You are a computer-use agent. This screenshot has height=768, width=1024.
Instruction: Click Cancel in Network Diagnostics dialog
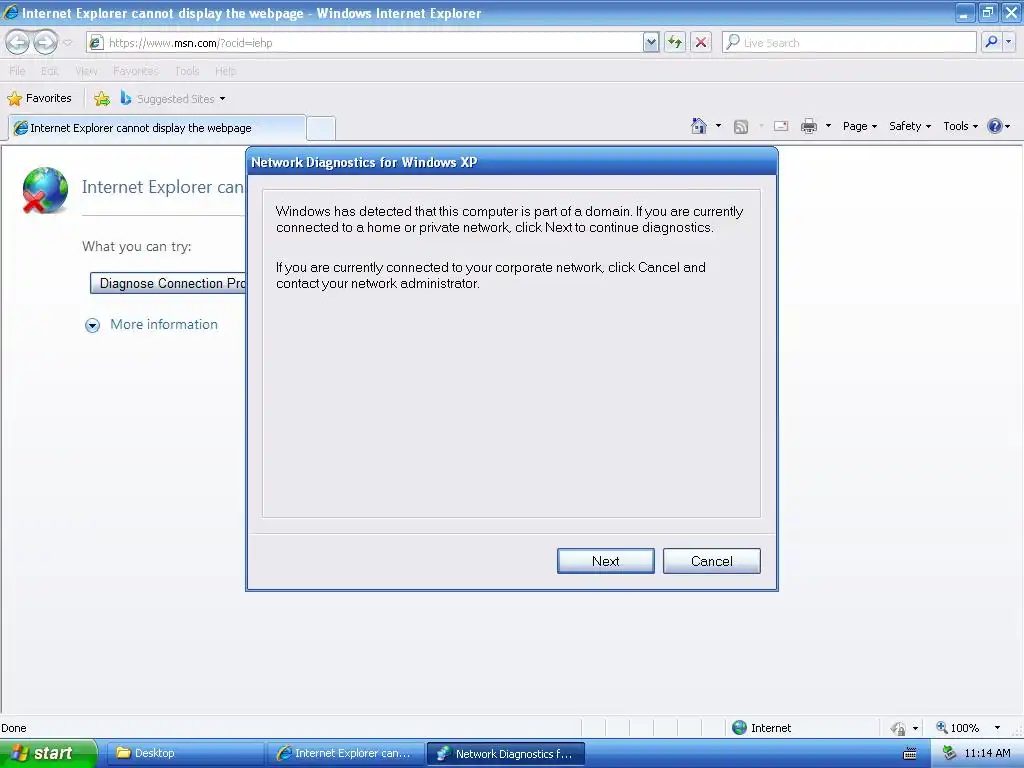pyautogui.click(x=711, y=561)
